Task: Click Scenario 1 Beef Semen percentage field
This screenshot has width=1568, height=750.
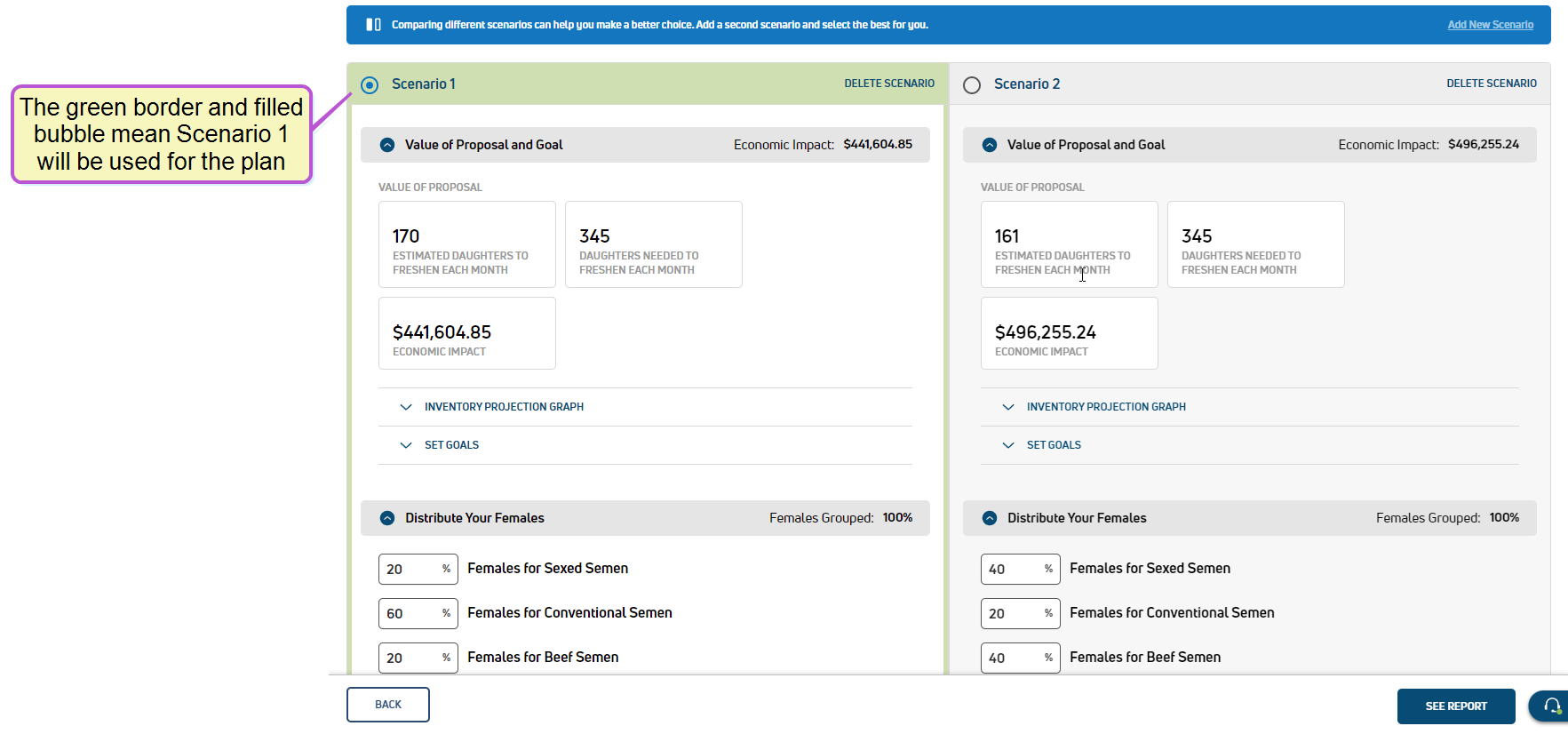Action: (410, 658)
